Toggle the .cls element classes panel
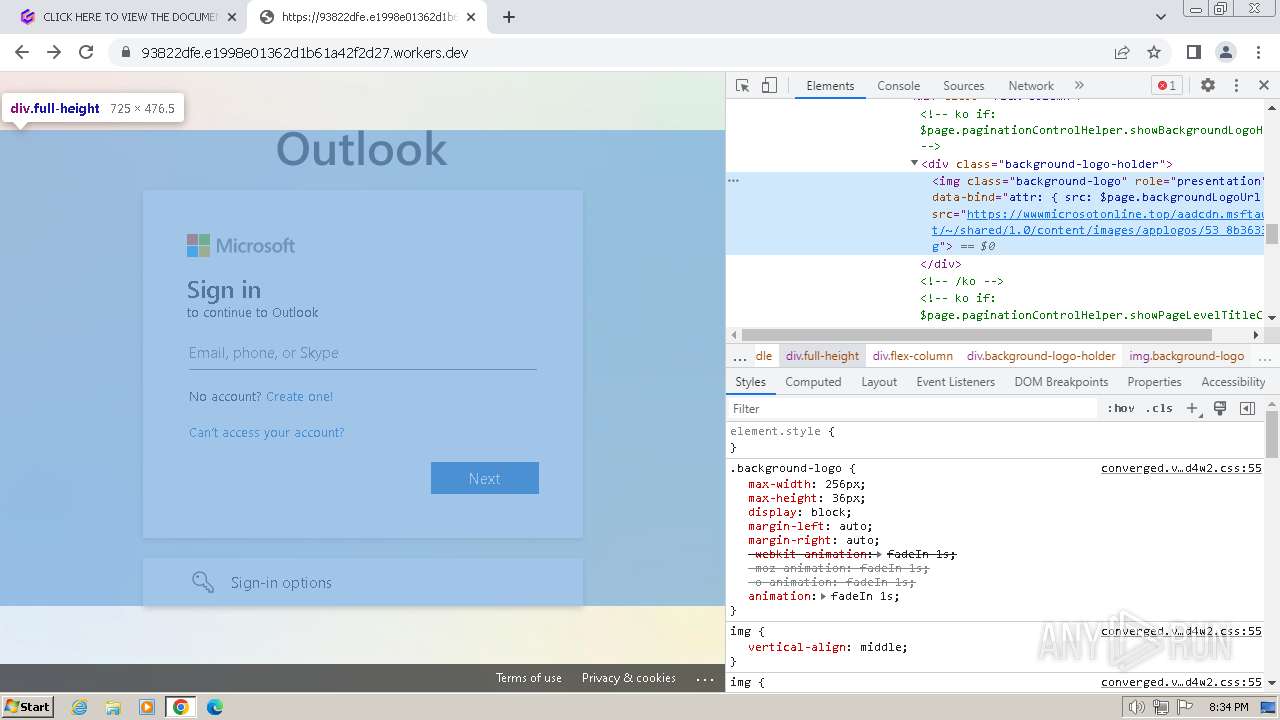This screenshot has width=1280, height=720. click(1159, 408)
